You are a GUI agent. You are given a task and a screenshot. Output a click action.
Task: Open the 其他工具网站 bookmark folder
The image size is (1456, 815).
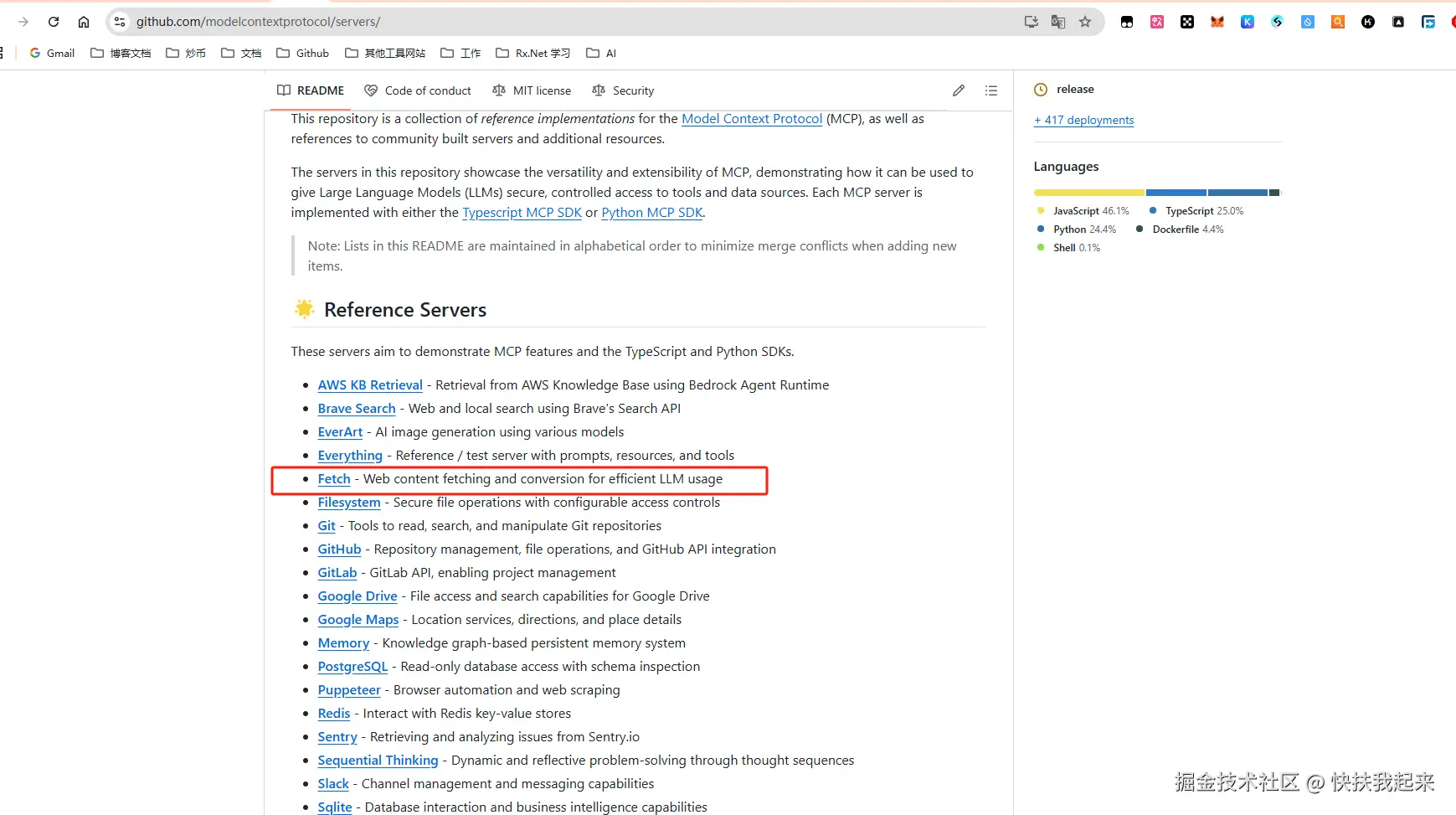[385, 53]
